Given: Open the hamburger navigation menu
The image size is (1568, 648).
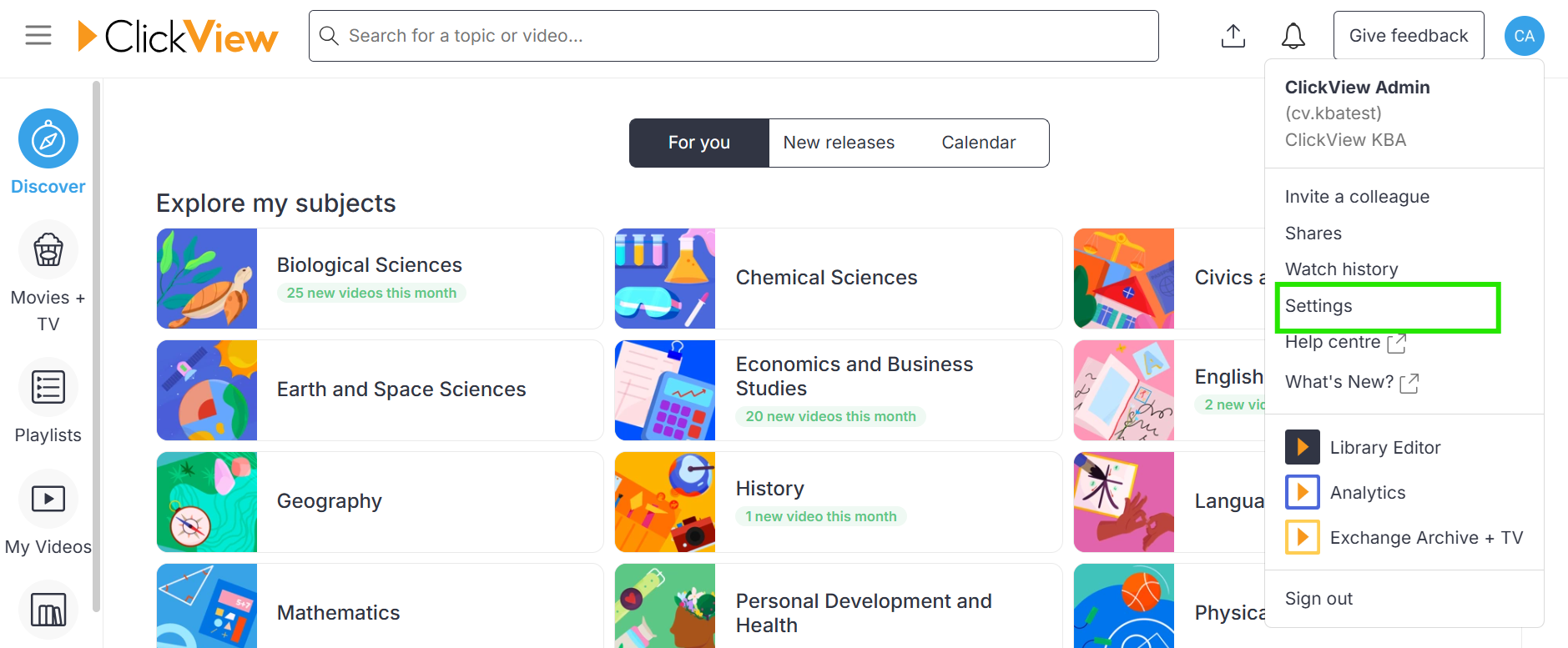Looking at the screenshot, I should (38, 35).
